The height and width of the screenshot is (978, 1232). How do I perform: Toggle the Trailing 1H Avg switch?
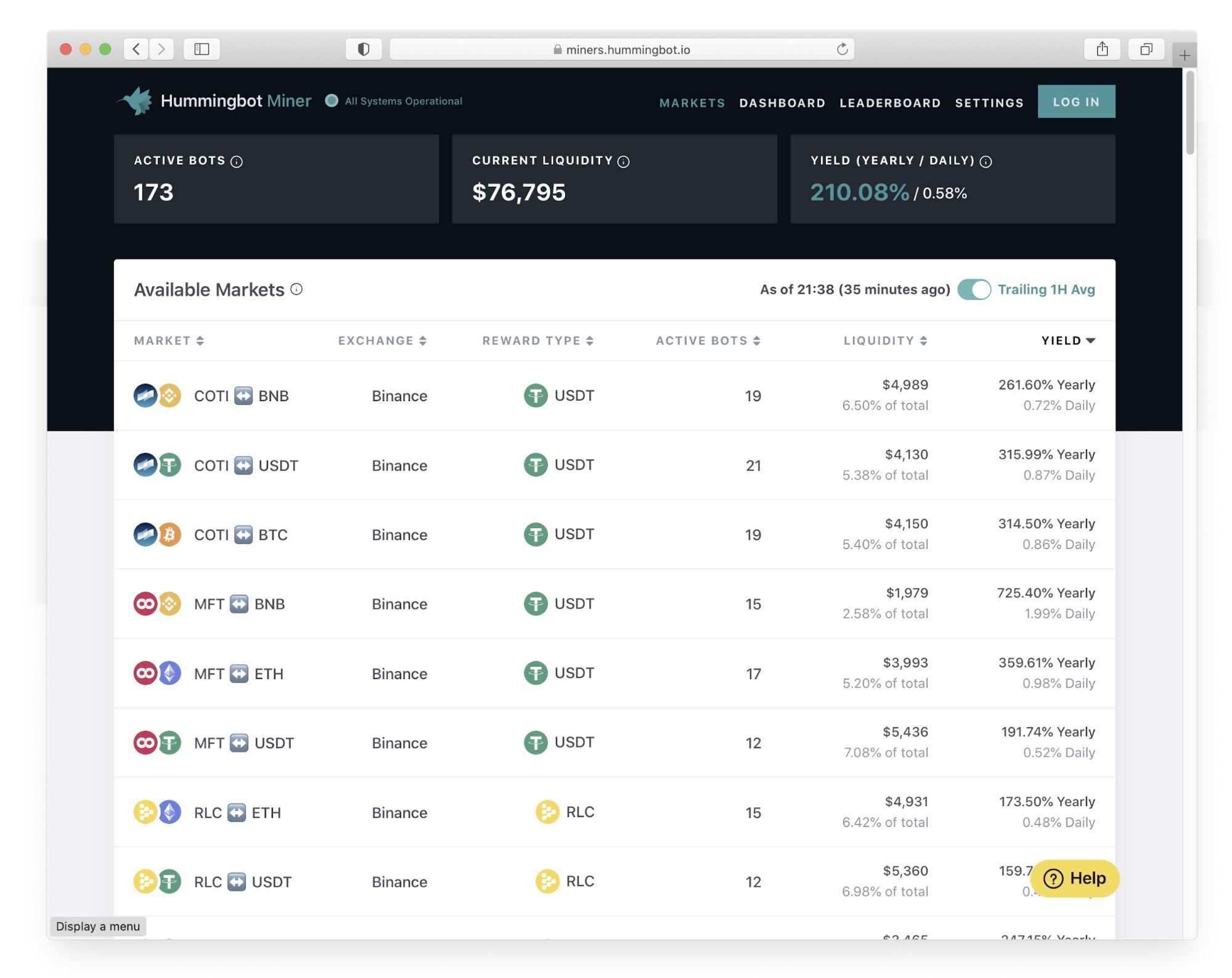coord(974,289)
